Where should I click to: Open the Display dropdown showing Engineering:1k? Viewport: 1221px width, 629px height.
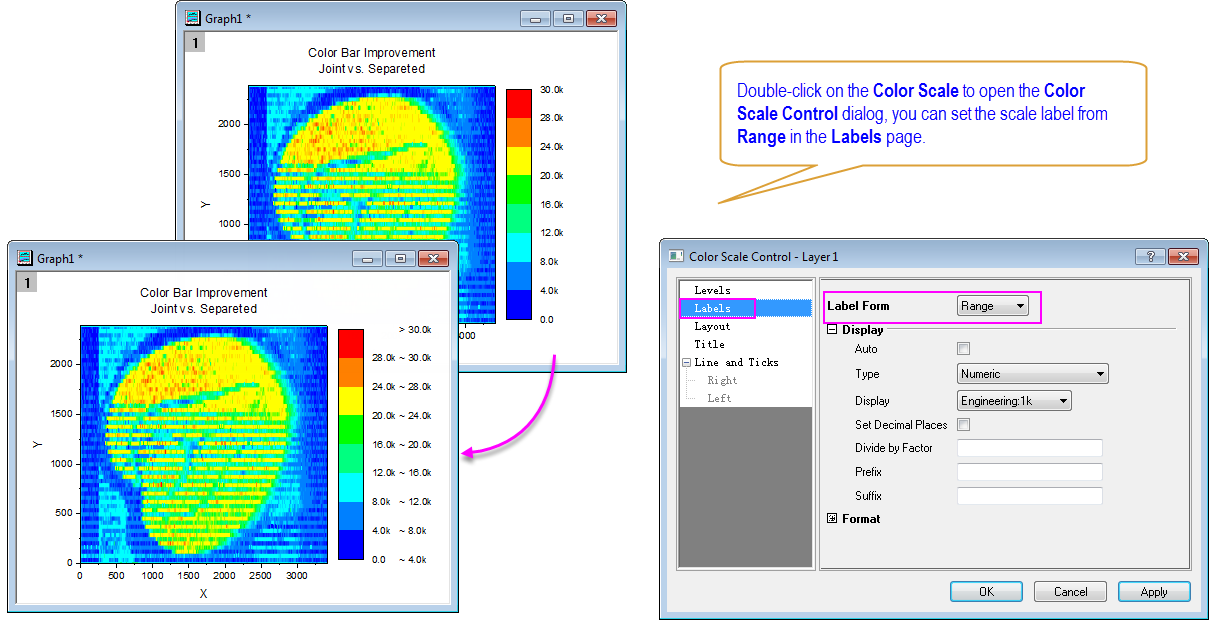coord(1014,401)
